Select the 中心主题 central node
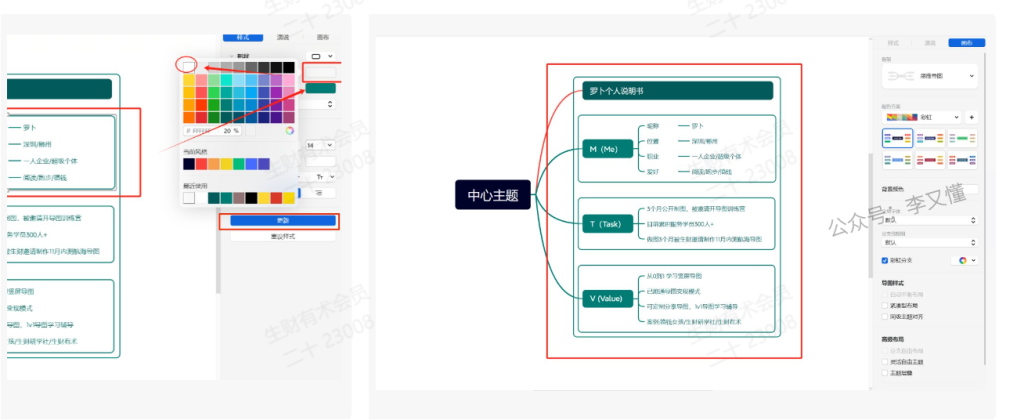The height and width of the screenshot is (420, 1024). pos(494,195)
